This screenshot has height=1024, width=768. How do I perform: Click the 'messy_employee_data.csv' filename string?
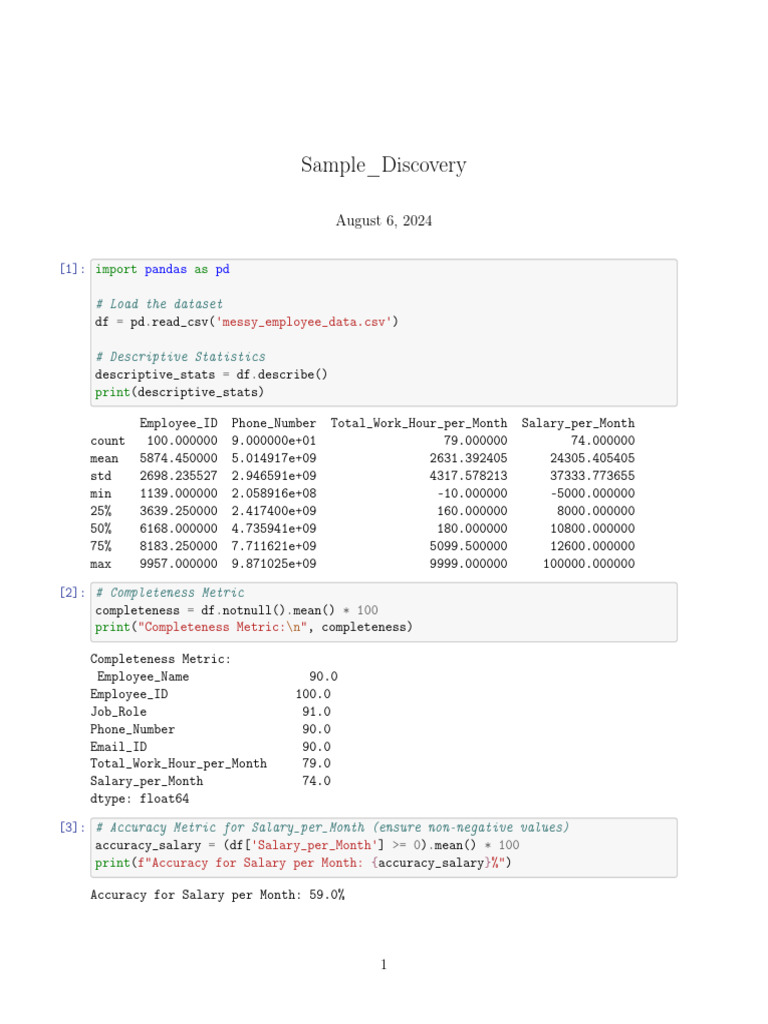tap(304, 322)
